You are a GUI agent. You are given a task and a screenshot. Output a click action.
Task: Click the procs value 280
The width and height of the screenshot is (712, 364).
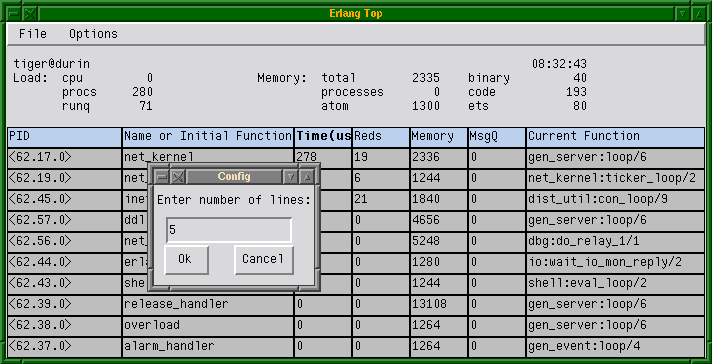point(143,92)
